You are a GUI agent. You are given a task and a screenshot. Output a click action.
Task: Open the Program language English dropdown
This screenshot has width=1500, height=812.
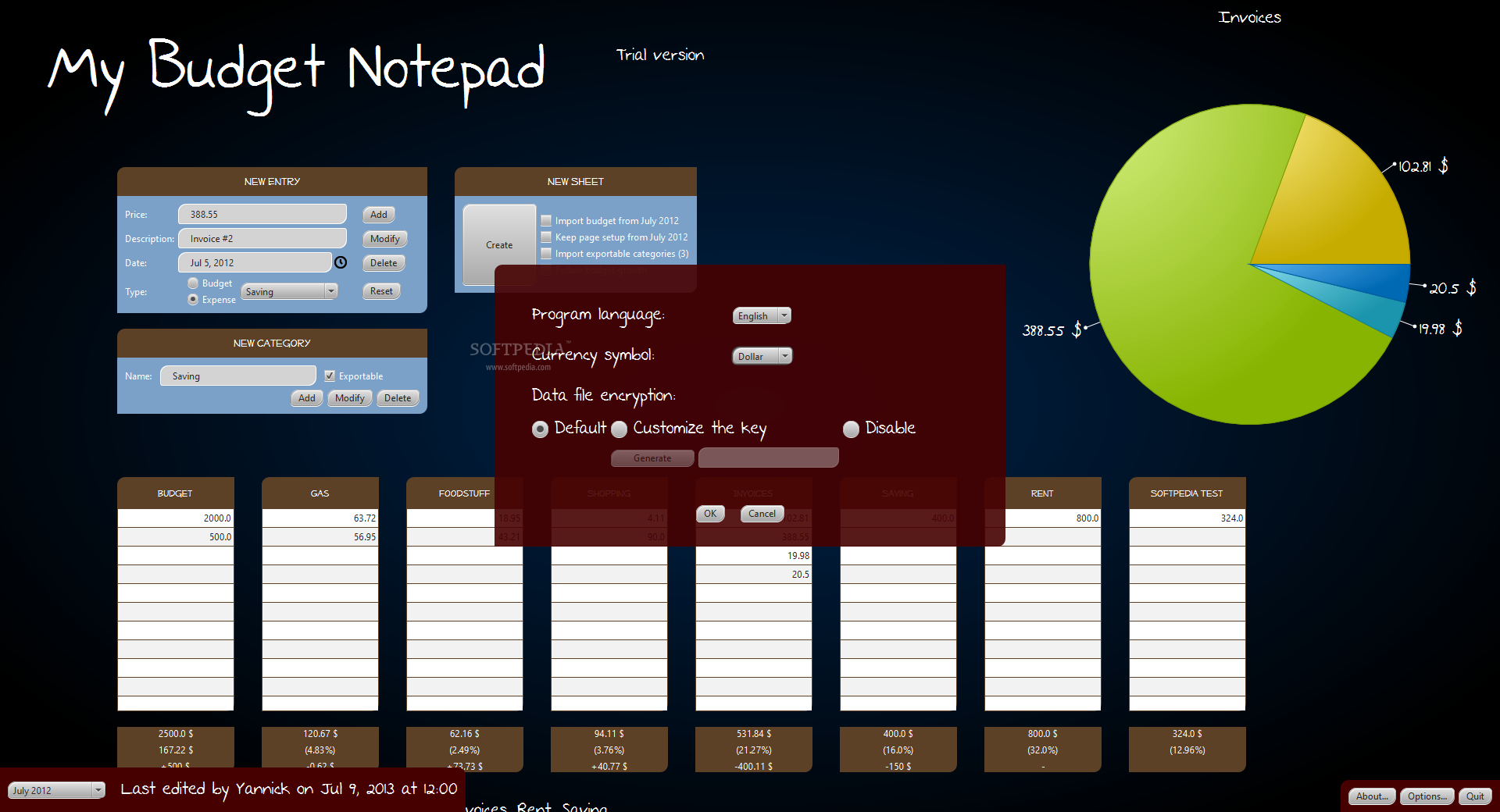coord(762,315)
